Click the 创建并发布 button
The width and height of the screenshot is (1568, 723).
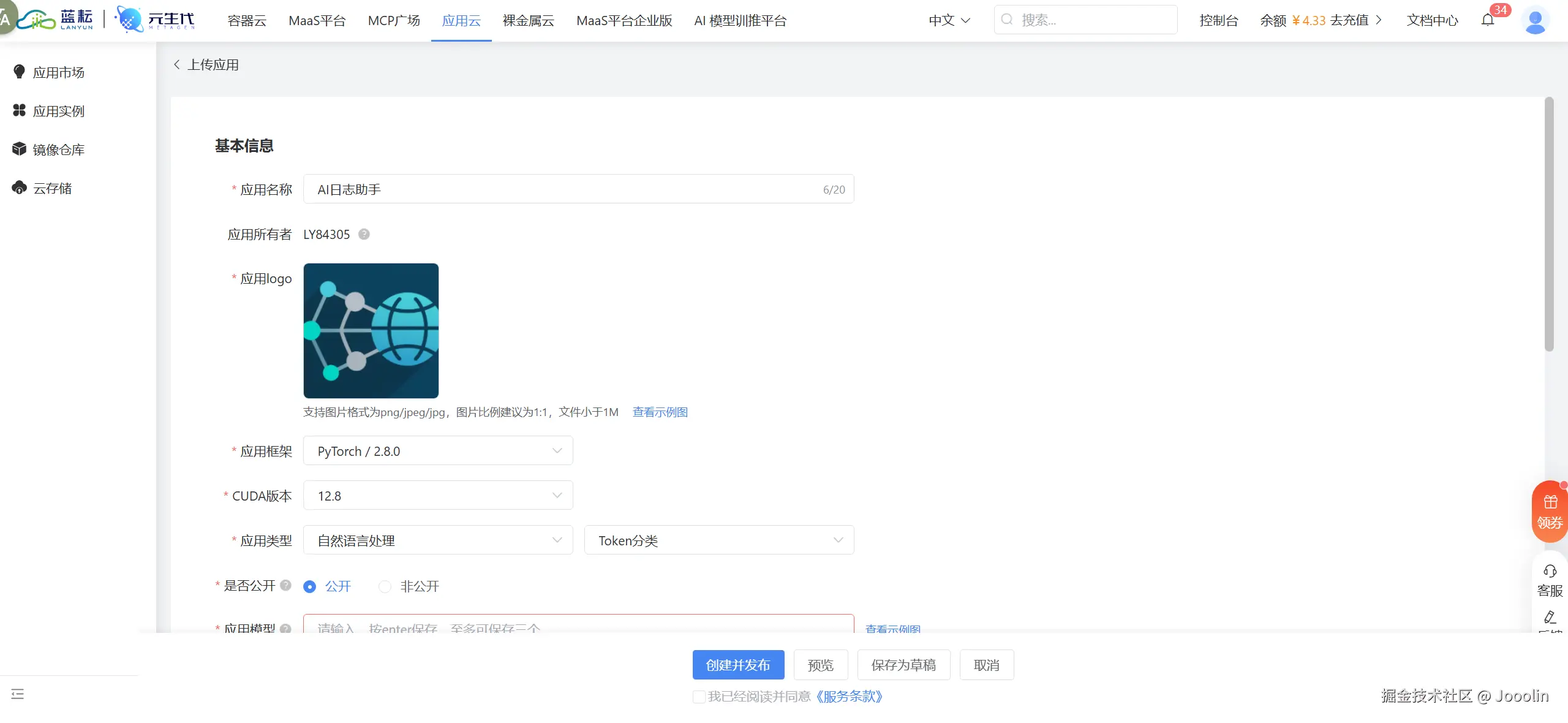pyautogui.click(x=738, y=665)
